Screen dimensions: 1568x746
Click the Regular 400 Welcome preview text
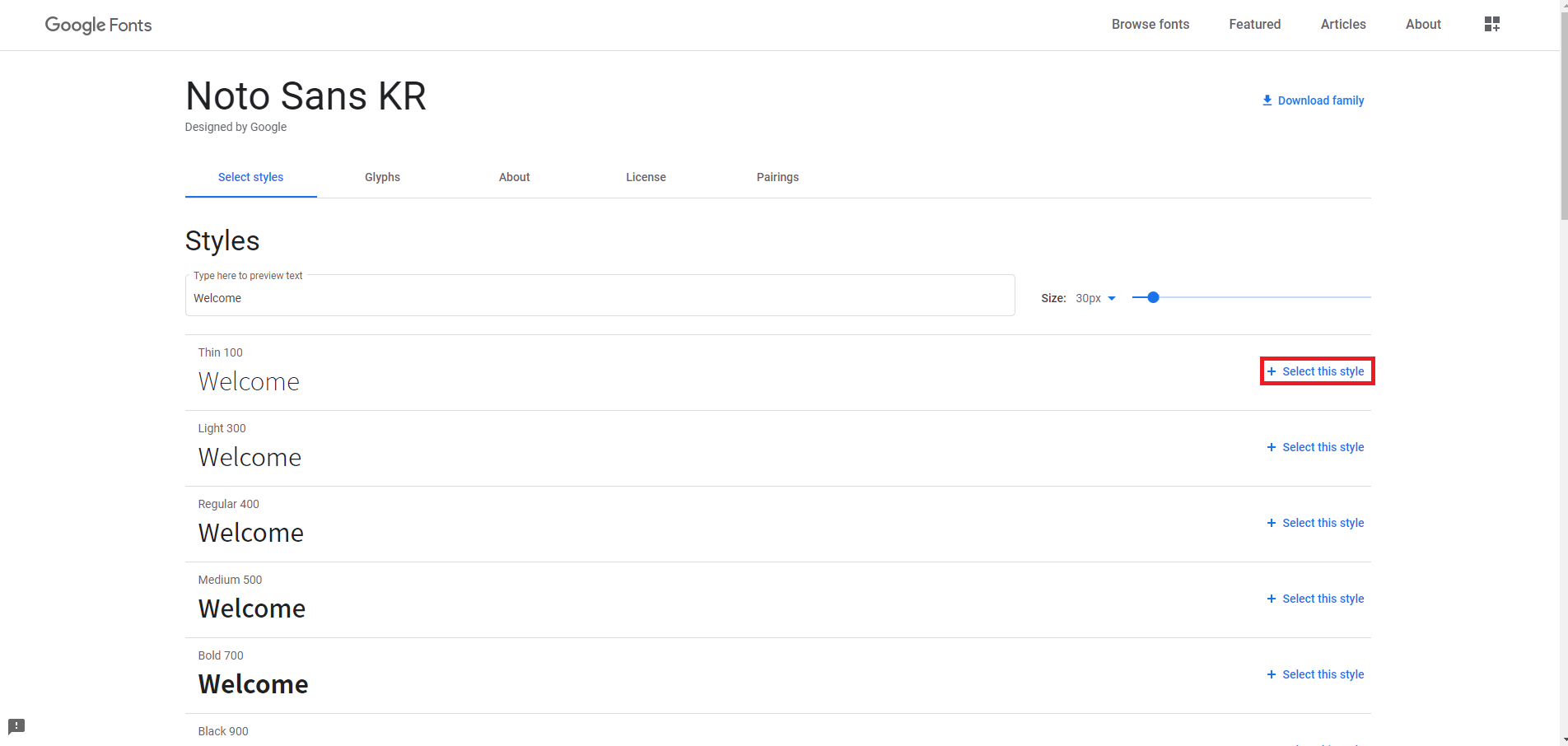251,533
